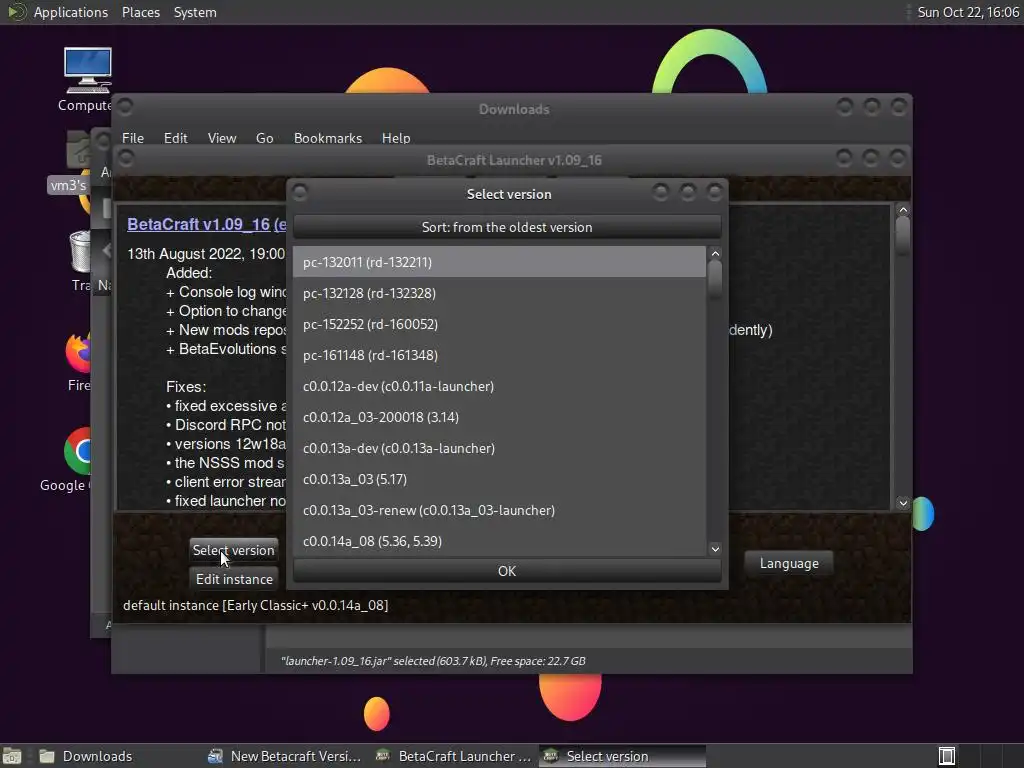The width and height of the screenshot is (1024, 768).
Task: Click the MATE logo in top panel
Action: pyautogui.click(x=16, y=12)
